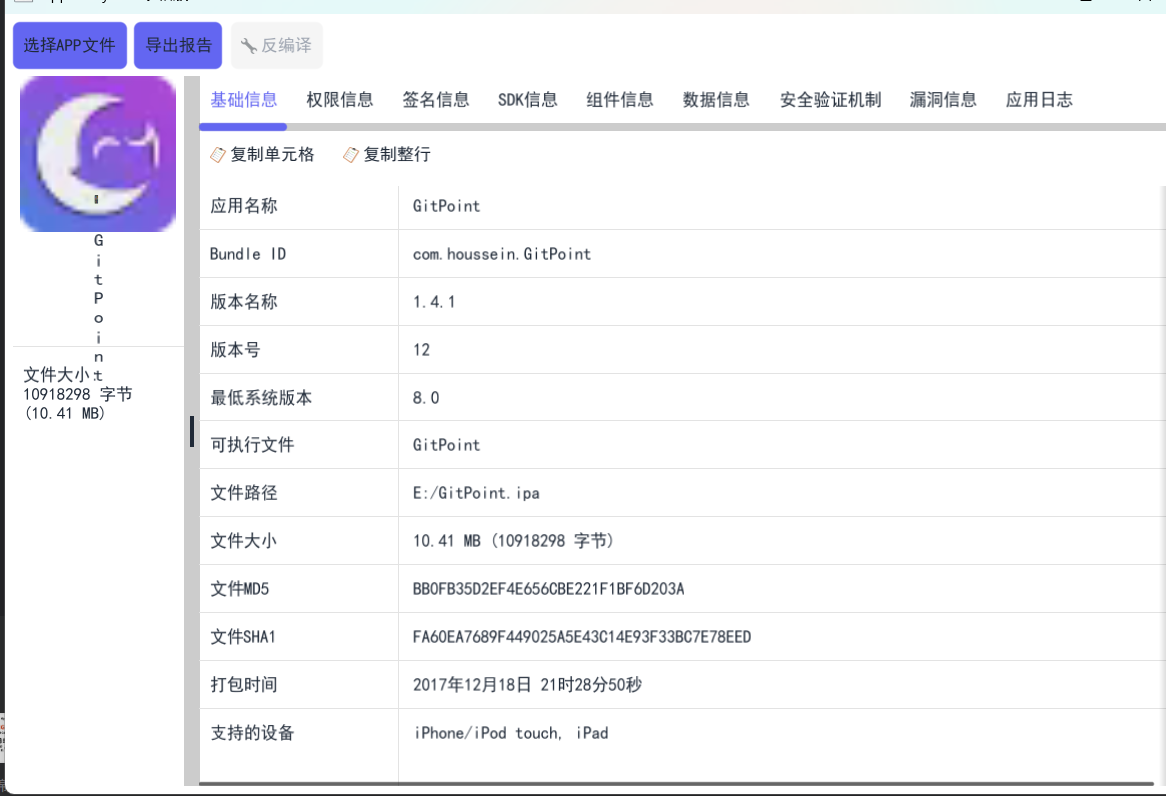Switch to the 漏洞信息 tab
The height and width of the screenshot is (796, 1166).
pyautogui.click(x=944, y=99)
